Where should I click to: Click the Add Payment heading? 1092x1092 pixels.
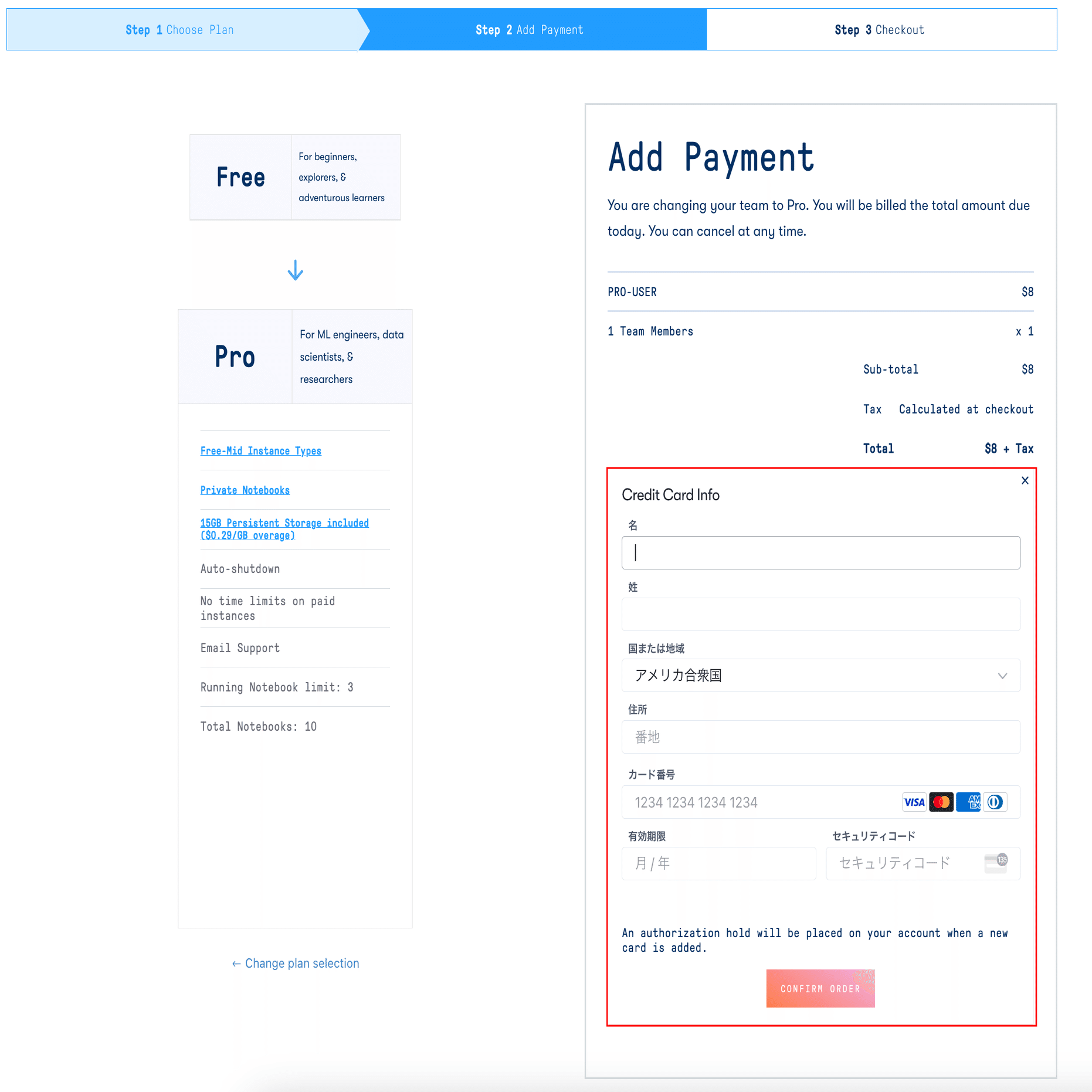pos(711,157)
